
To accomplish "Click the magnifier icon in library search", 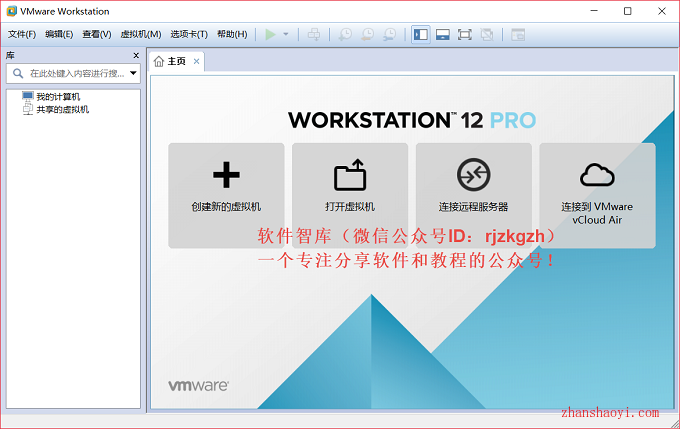I will 18,73.
